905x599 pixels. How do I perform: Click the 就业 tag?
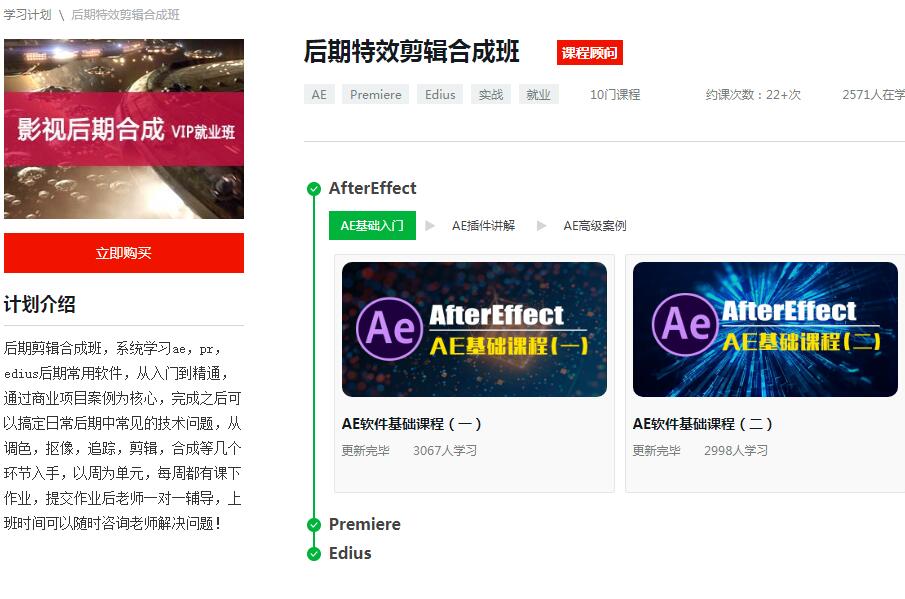(538, 95)
